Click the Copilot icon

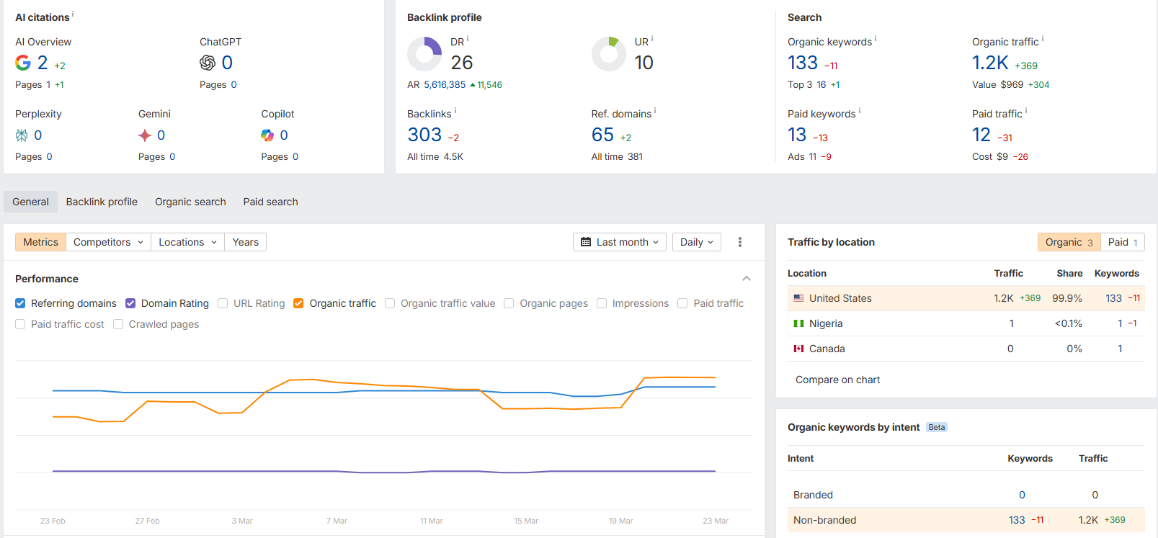tap(267, 135)
